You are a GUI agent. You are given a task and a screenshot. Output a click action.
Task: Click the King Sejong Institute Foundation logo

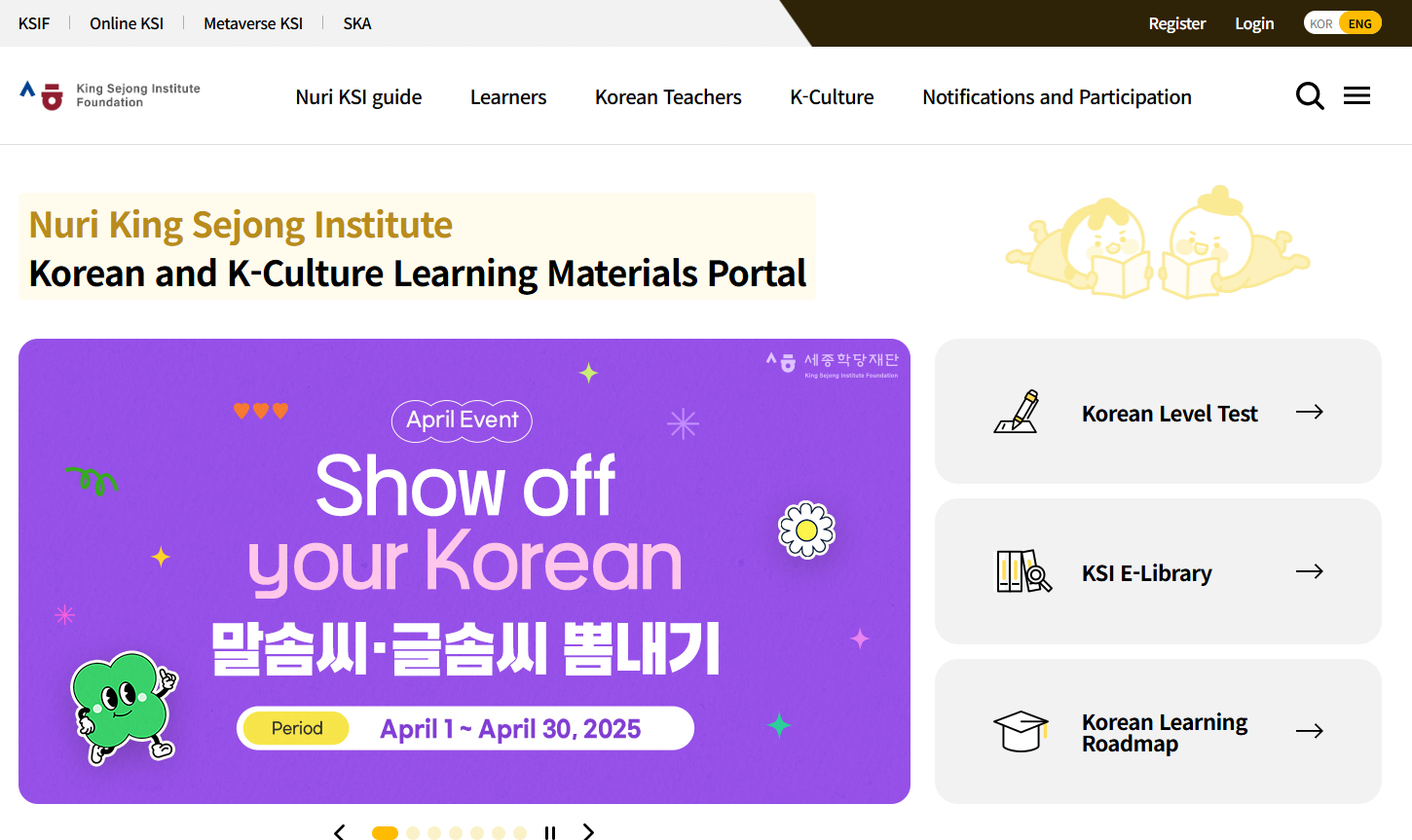(x=110, y=95)
